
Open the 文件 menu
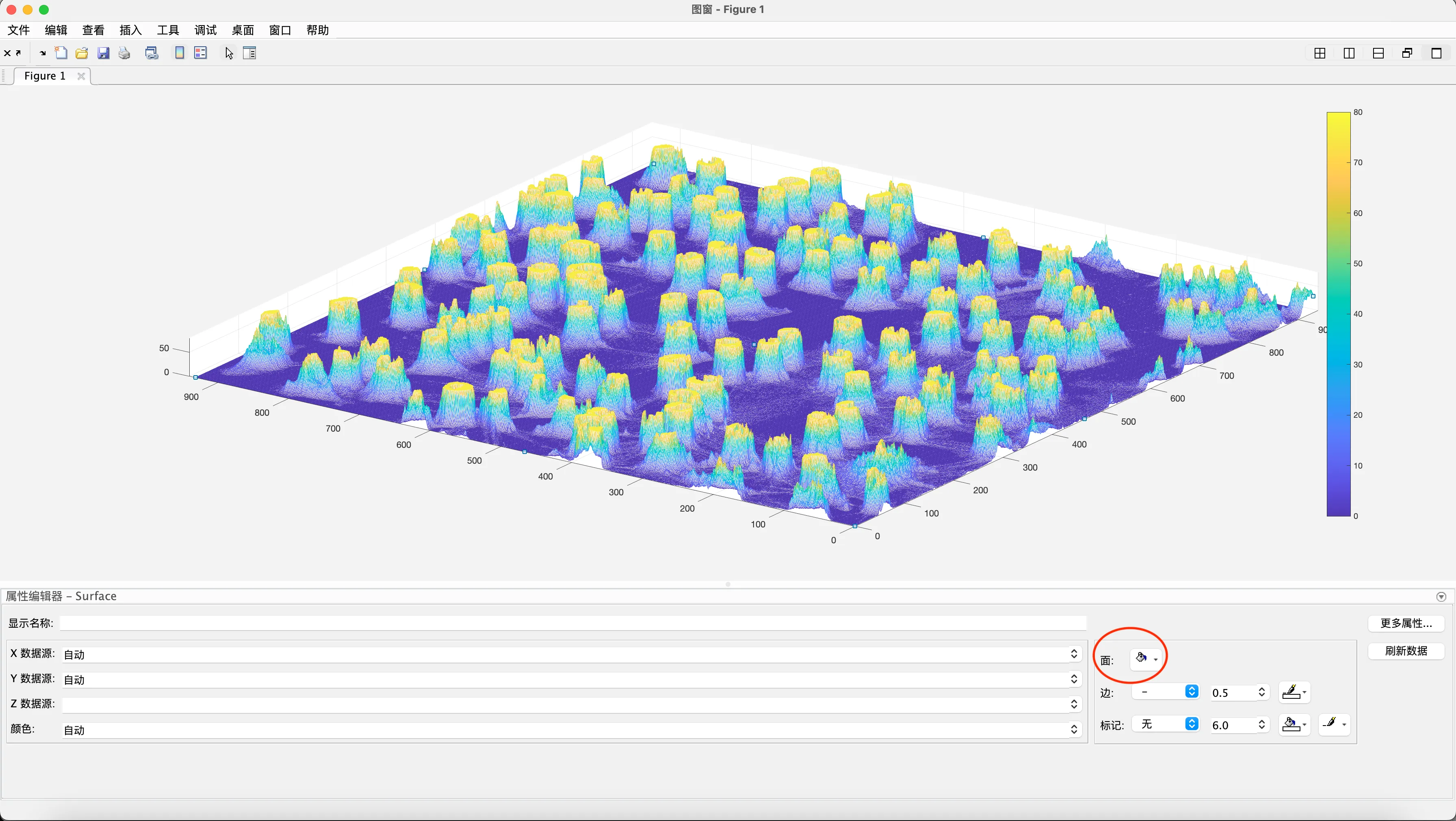pos(19,30)
